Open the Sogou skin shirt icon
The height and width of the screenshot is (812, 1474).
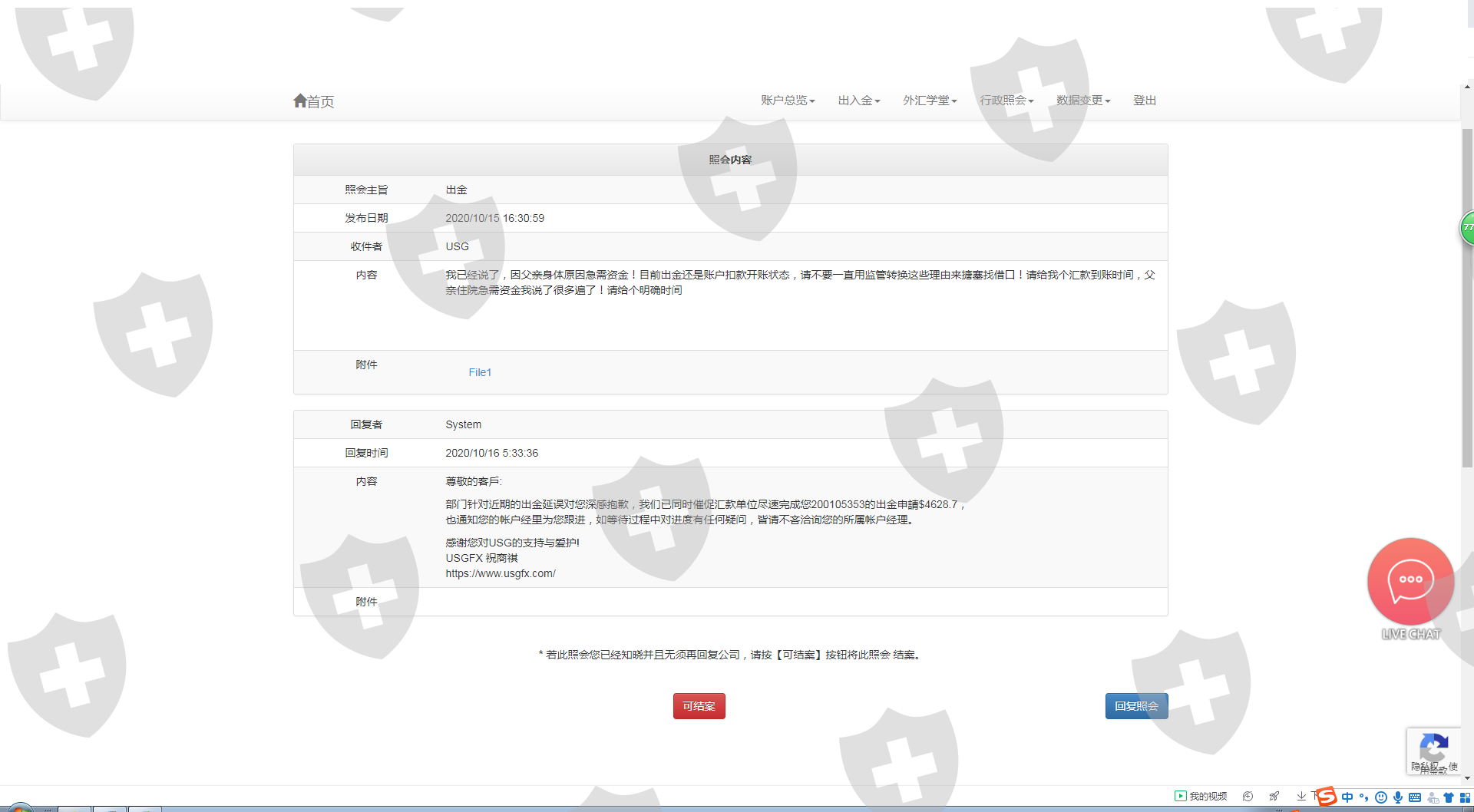pos(1449,797)
